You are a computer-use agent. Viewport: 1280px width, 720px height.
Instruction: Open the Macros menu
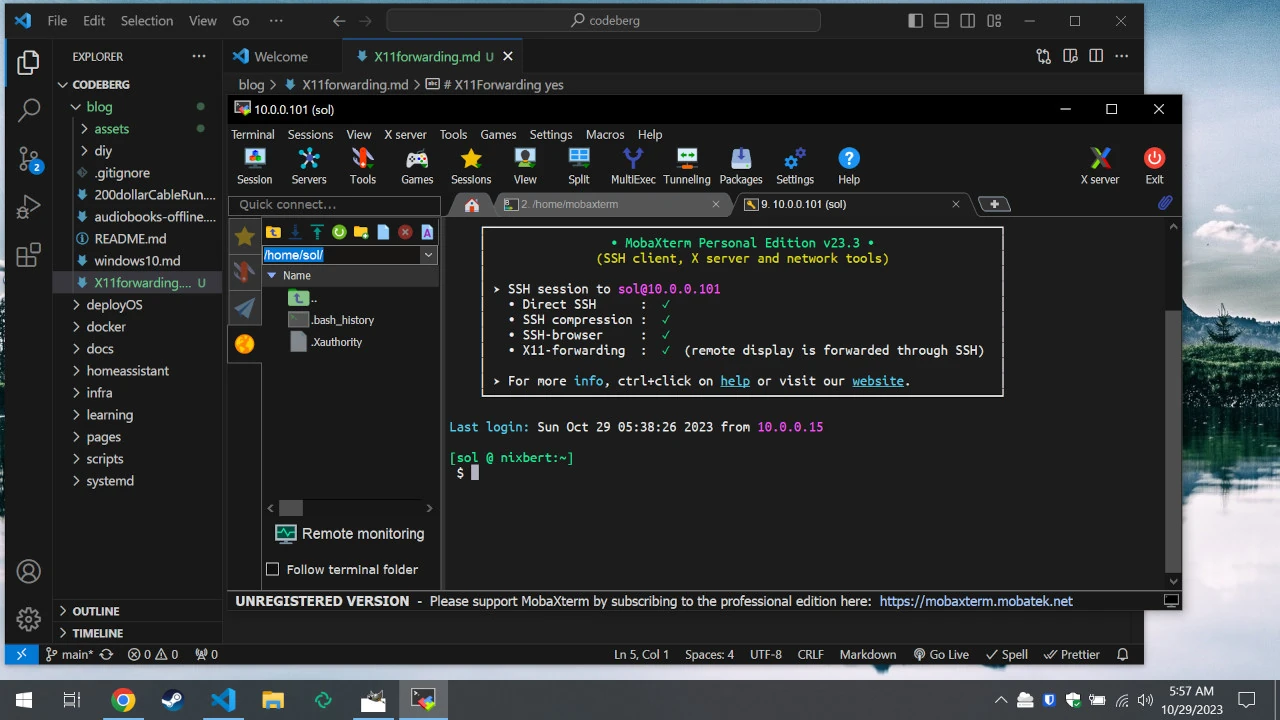[605, 134]
